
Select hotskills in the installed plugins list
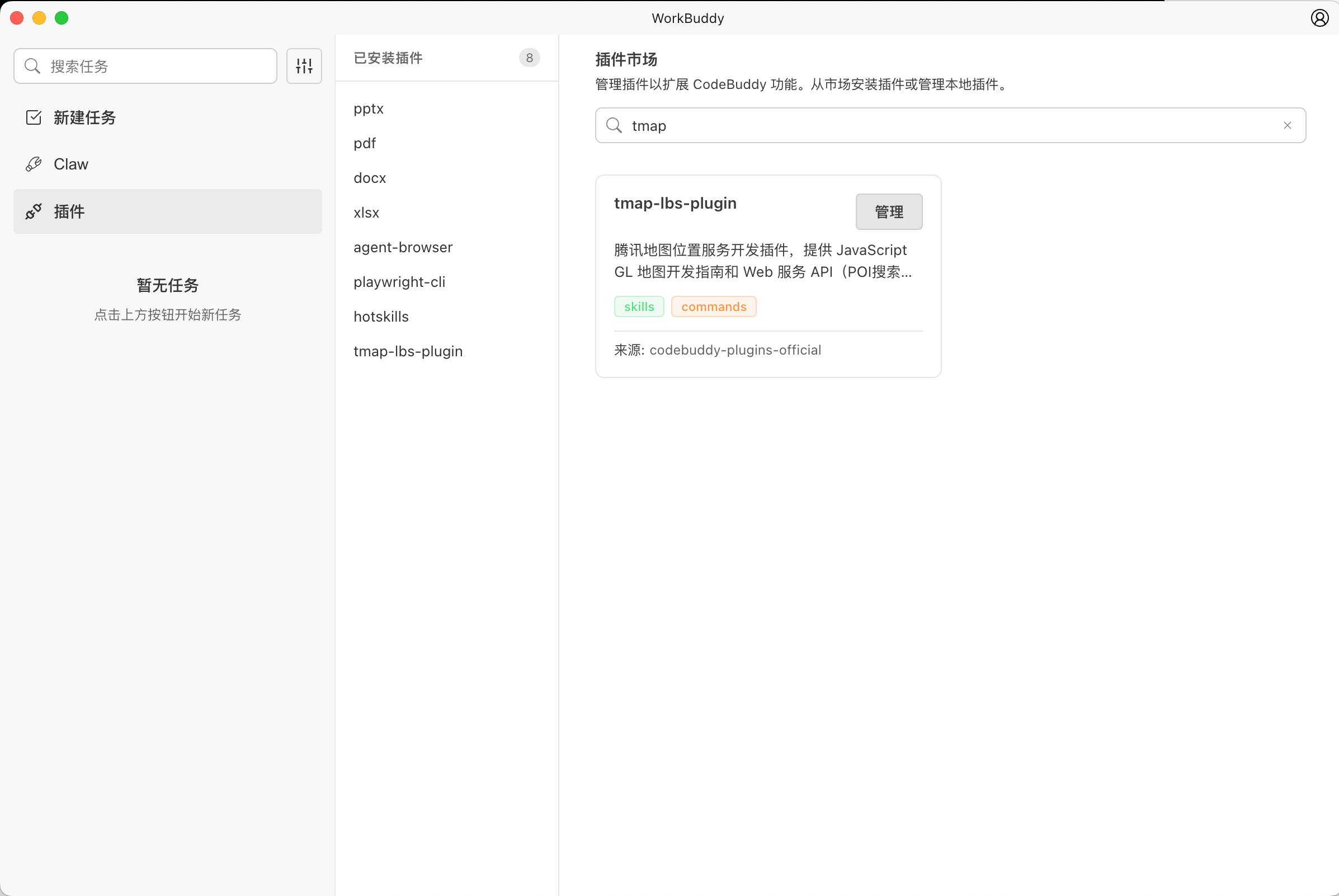pyautogui.click(x=381, y=317)
